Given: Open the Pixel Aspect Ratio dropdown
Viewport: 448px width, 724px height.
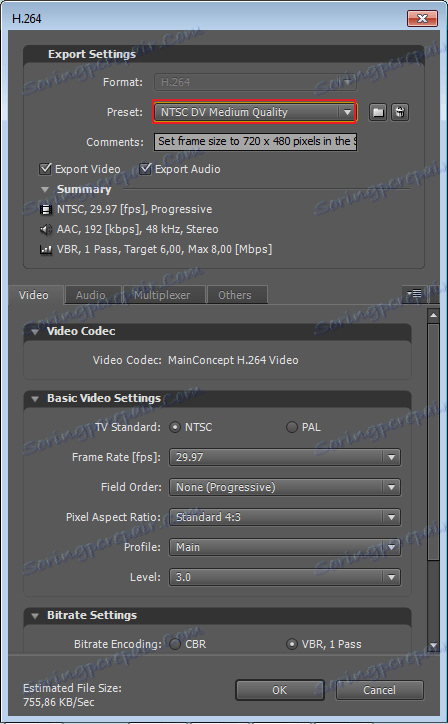Looking at the screenshot, I should click(x=285, y=517).
